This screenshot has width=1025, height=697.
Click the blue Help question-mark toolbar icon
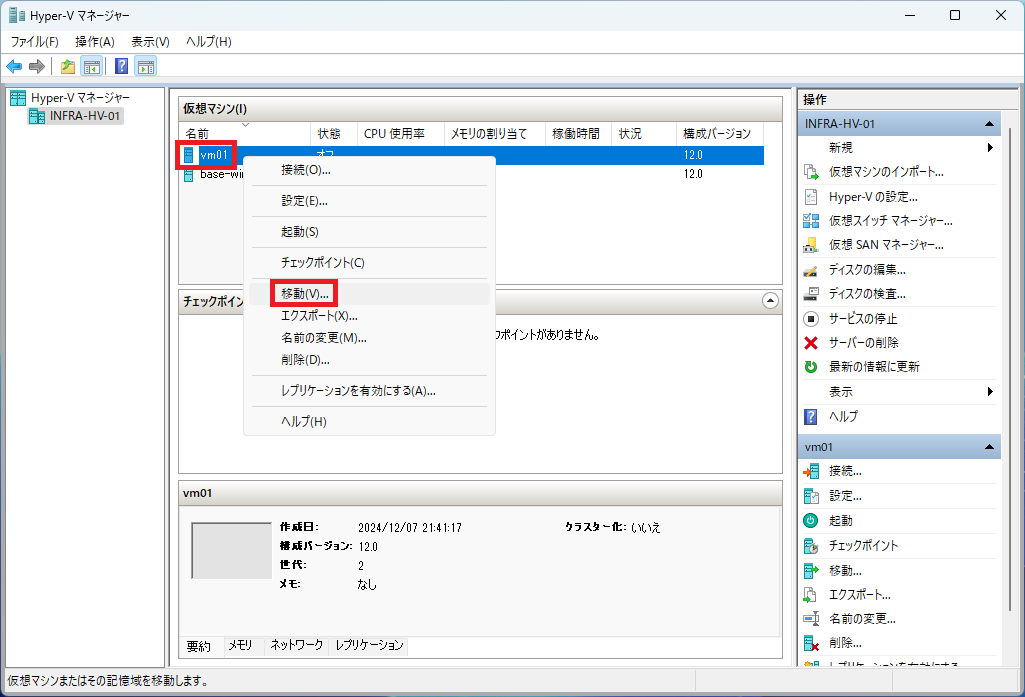point(122,66)
